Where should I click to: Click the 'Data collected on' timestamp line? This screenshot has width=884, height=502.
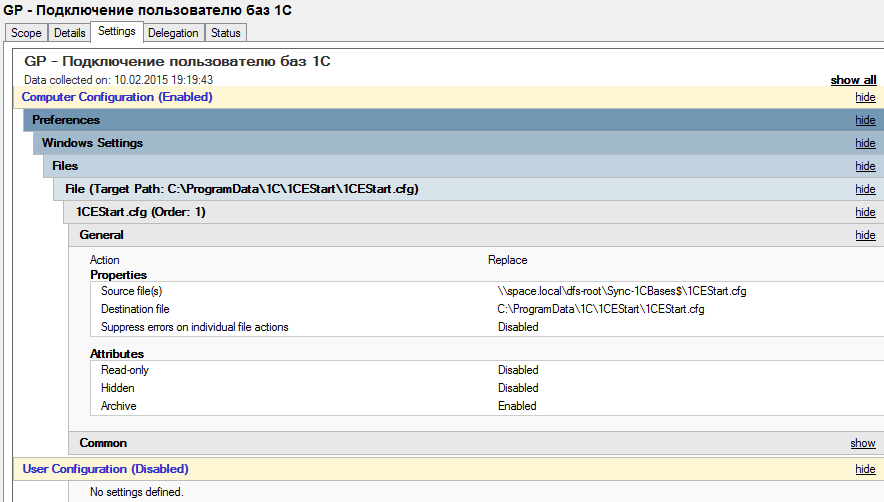[118, 80]
